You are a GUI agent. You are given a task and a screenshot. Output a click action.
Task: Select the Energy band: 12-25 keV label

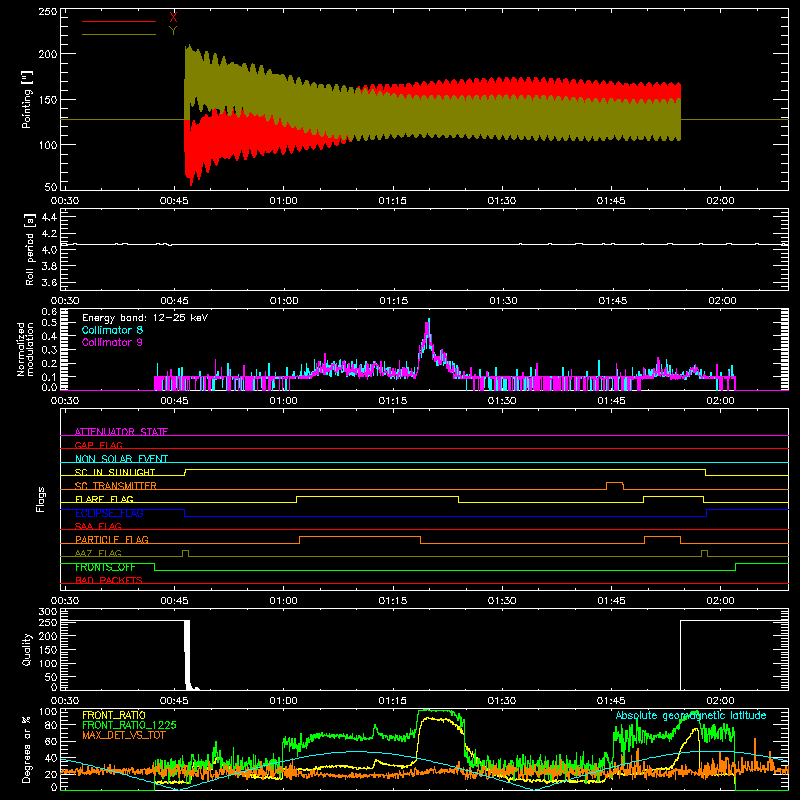145,318
